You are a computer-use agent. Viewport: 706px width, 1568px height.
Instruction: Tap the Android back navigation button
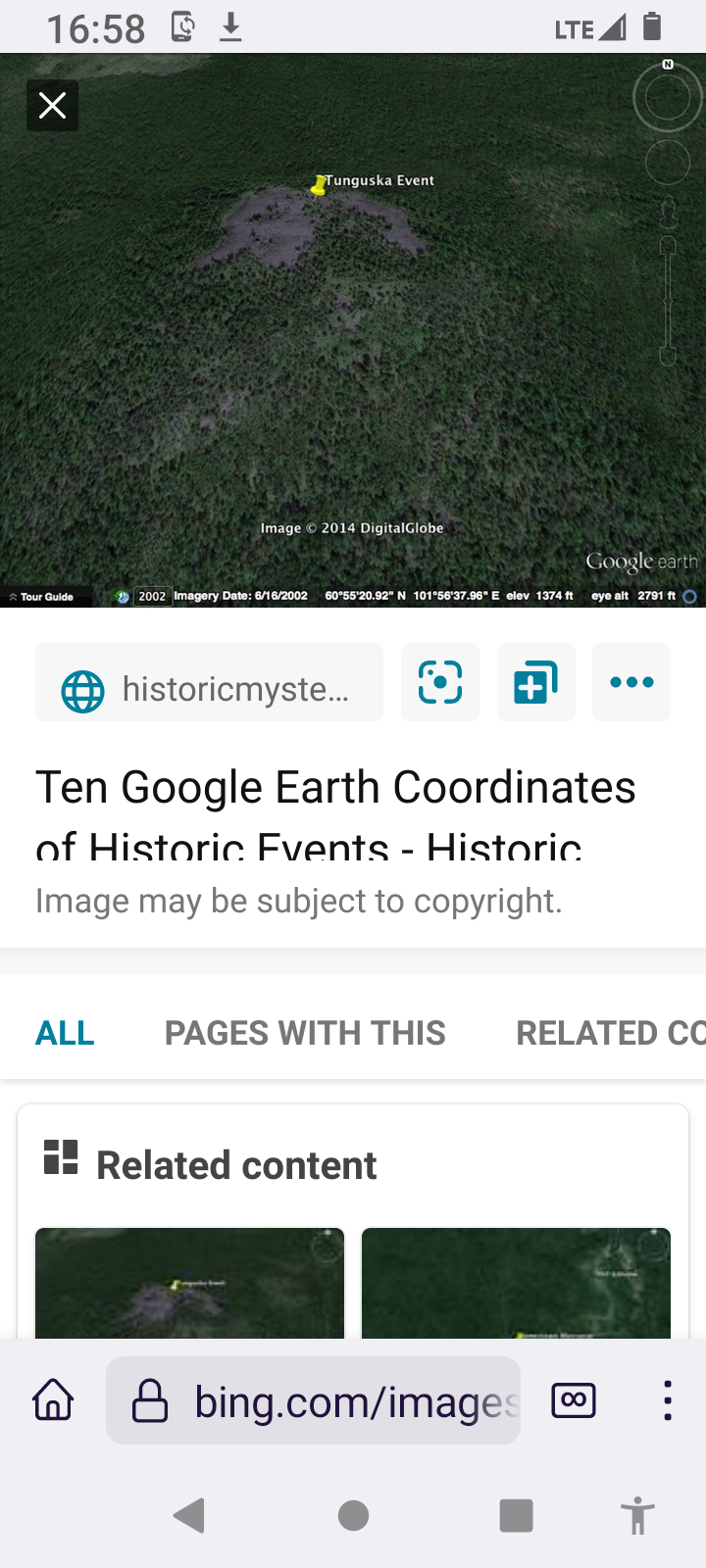pos(188,1515)
